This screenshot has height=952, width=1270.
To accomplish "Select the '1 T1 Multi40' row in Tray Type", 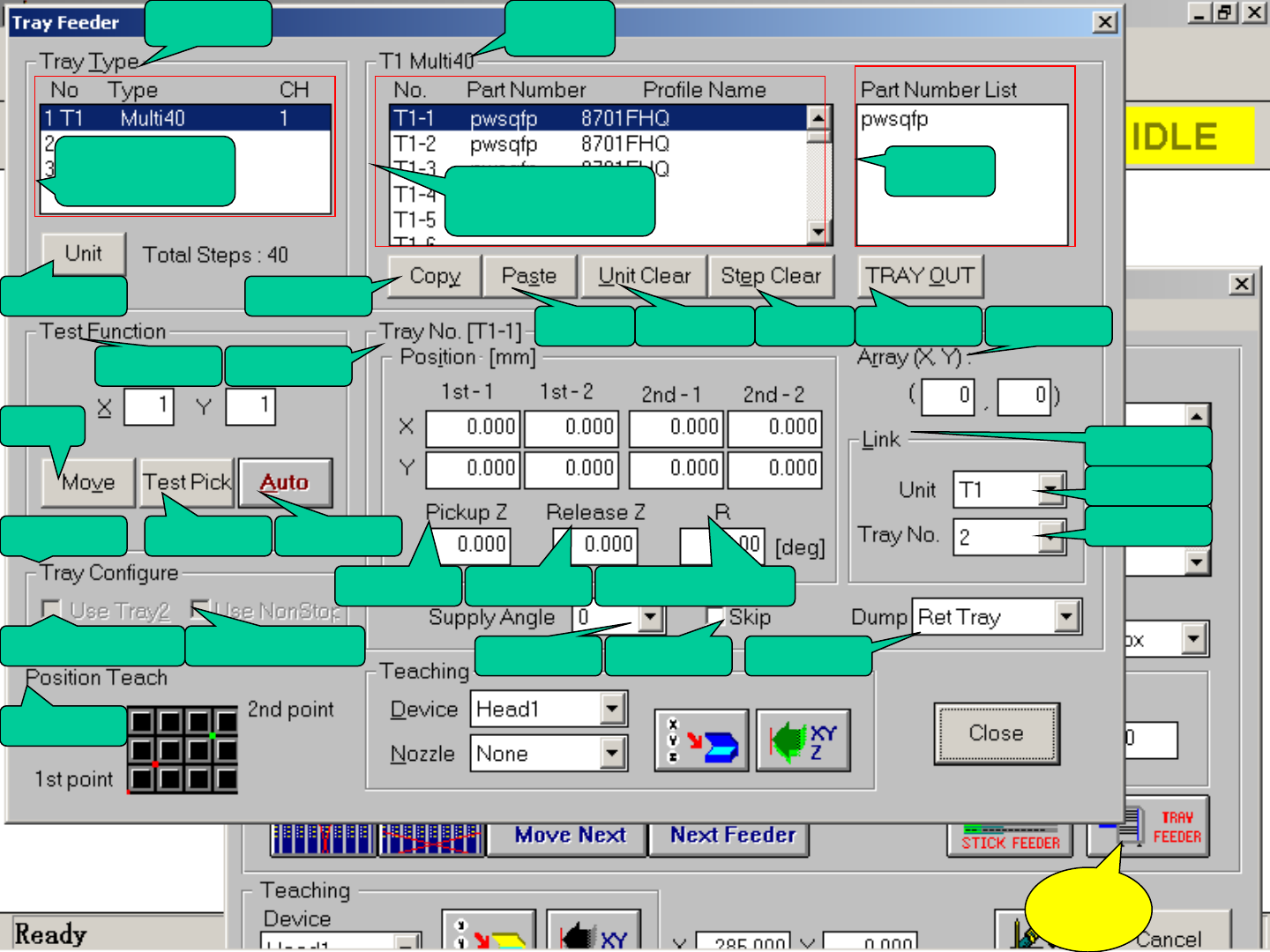I will [x=184, y=118].
